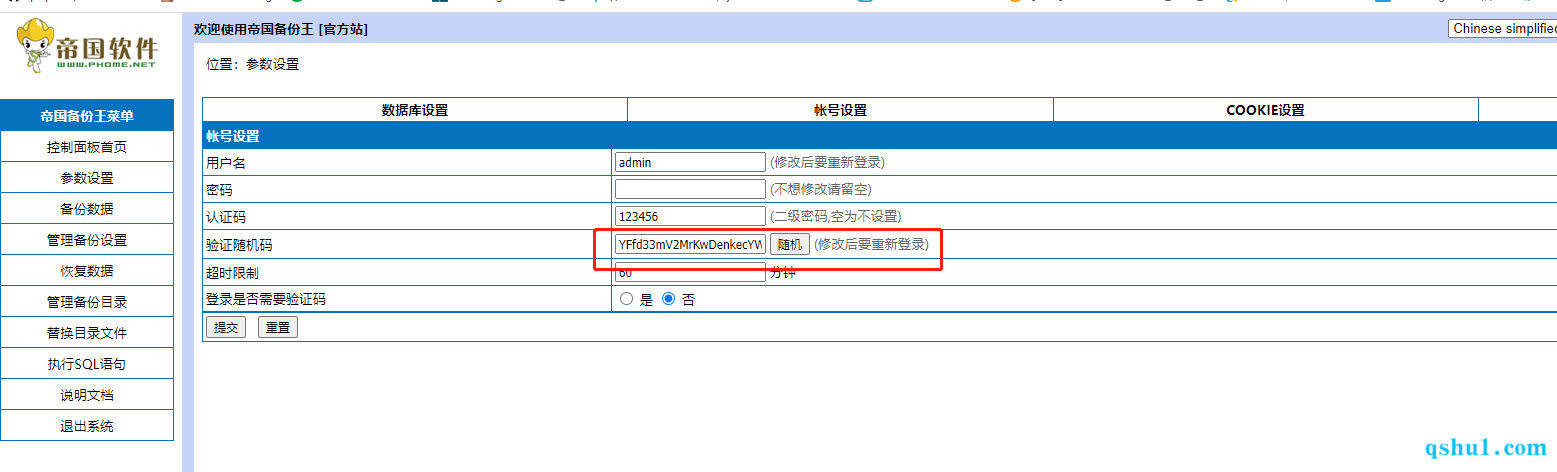Click the 重置 button

278,327
